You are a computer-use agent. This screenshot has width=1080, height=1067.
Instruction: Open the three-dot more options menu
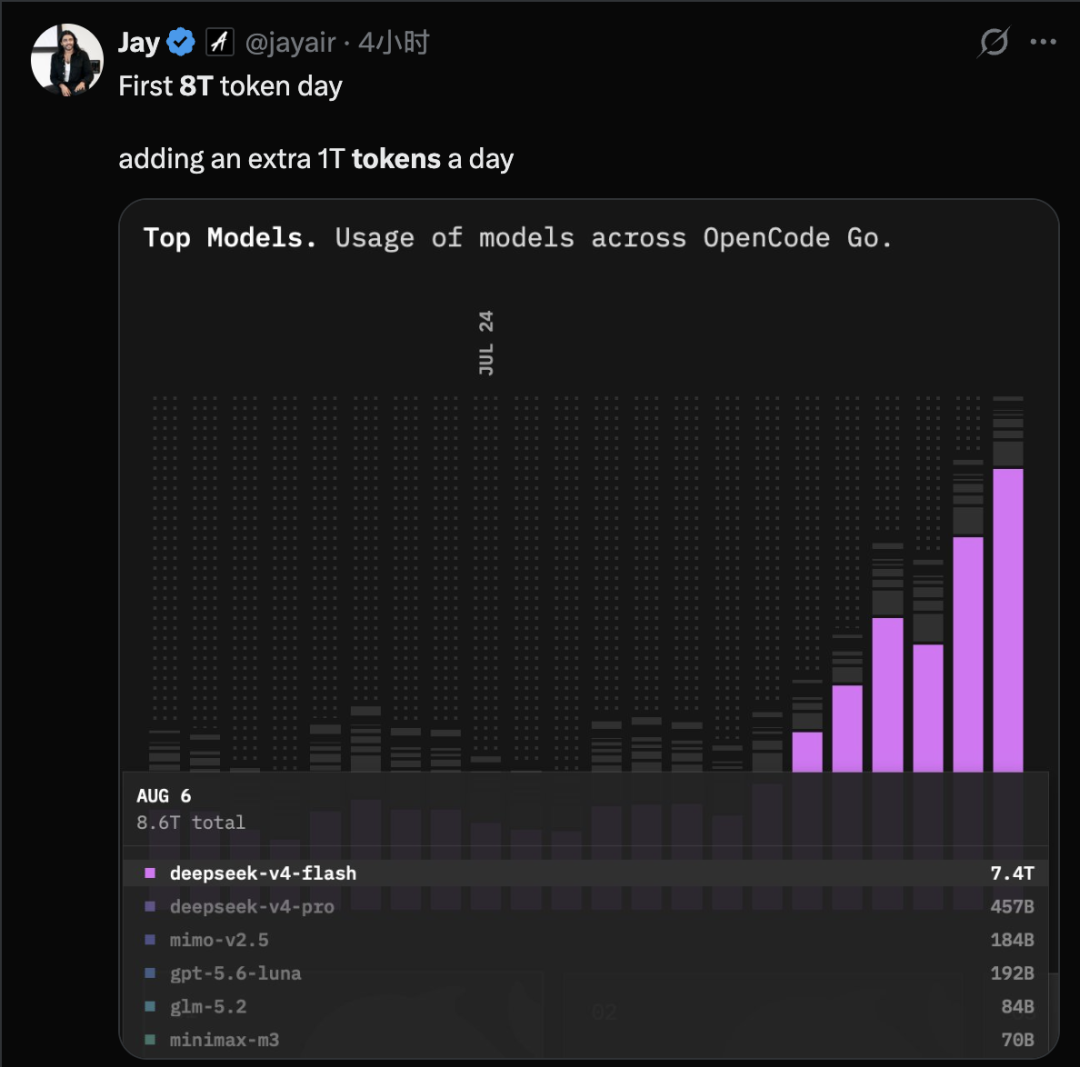point(1043,43)
